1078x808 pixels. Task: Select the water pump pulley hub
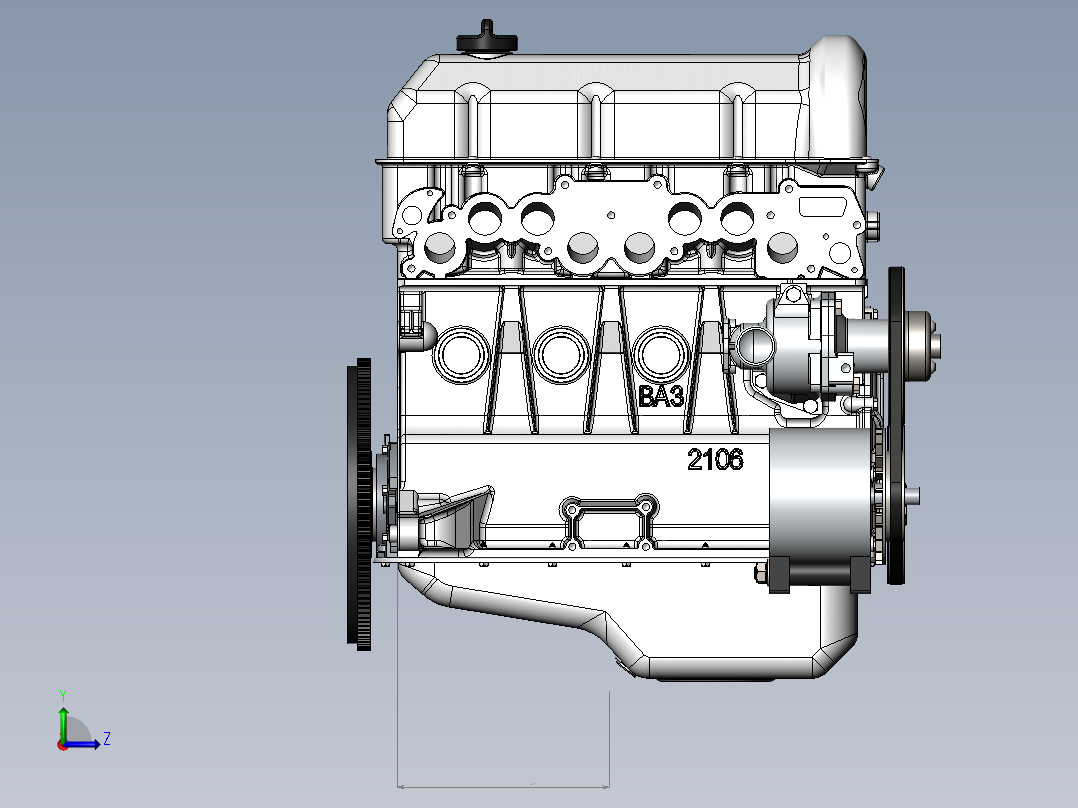coord(923,345)
